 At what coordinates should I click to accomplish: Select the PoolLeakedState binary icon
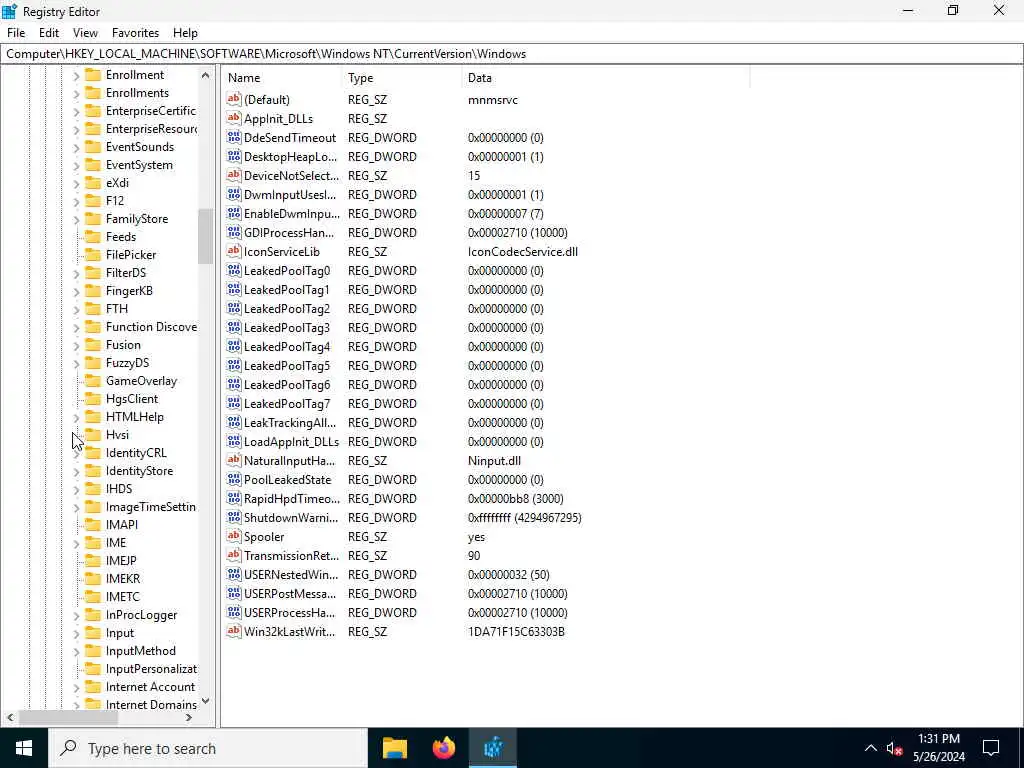click(x=234, y=479)
